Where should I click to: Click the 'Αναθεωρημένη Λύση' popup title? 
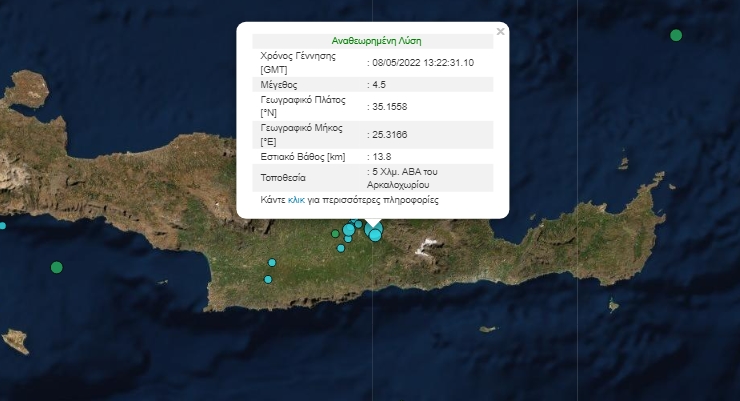(x=375, y=41)
